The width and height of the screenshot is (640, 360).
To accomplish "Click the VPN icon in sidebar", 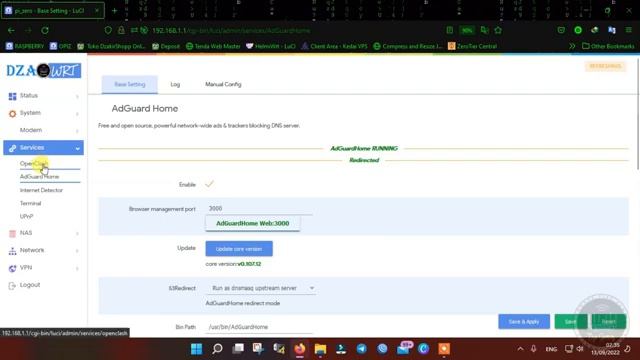I will click(12, 268).
